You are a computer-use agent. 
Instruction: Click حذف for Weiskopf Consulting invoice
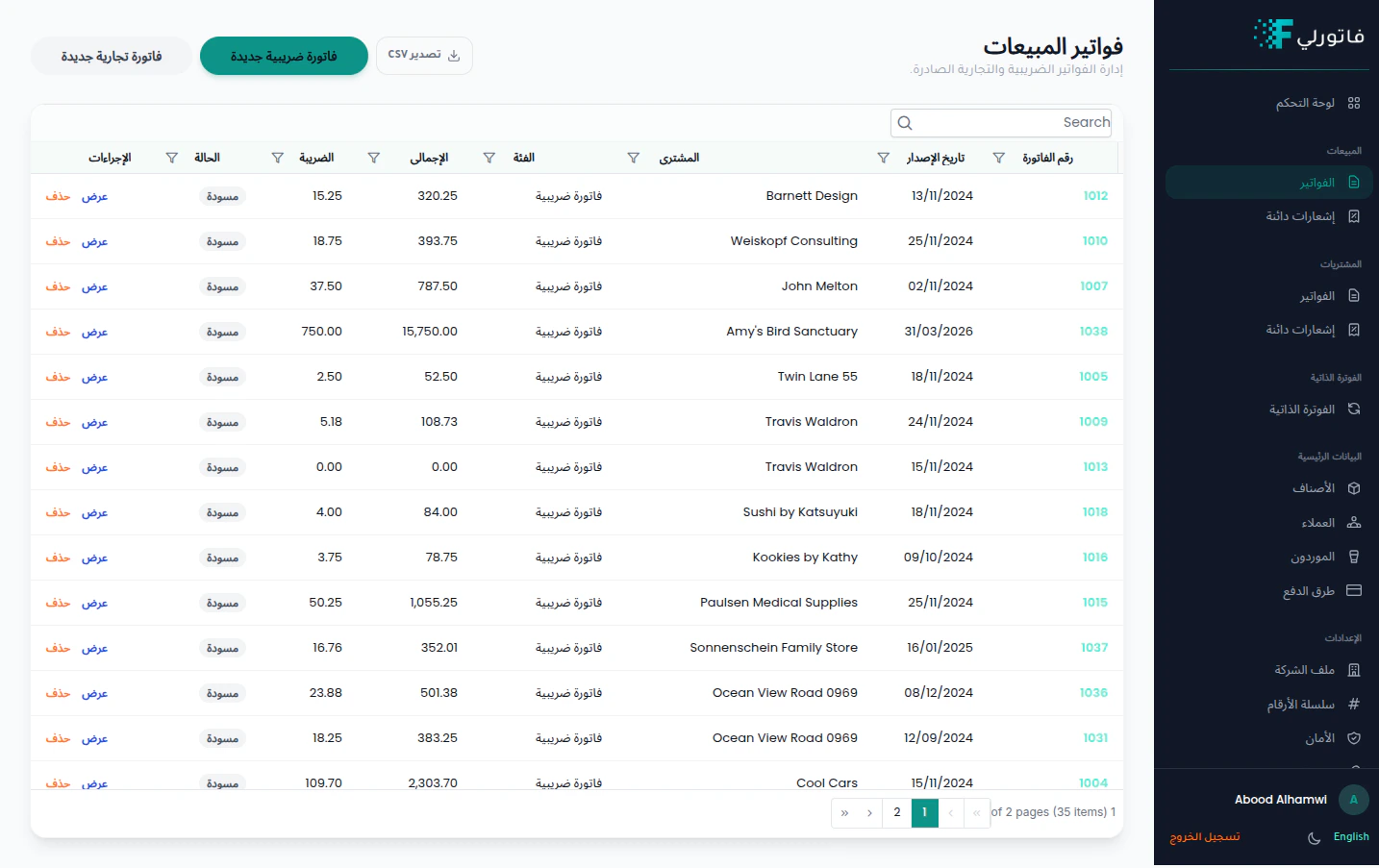pos(58,241)
